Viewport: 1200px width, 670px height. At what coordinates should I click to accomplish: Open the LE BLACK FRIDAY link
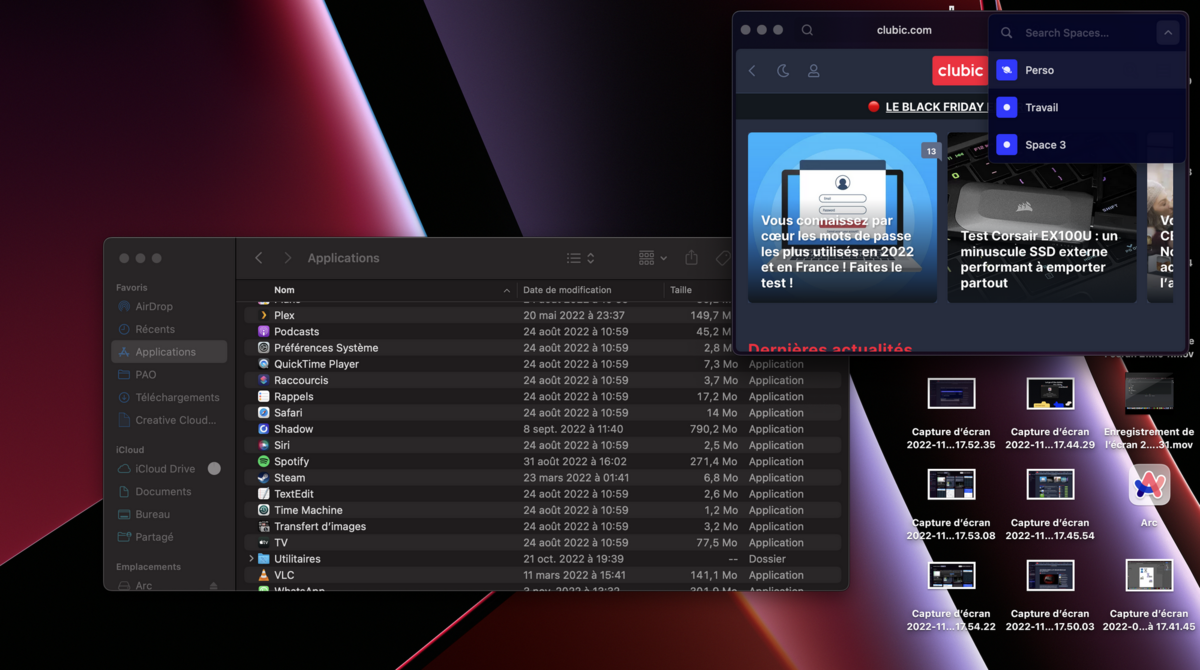pyautogui.click(x=936, y=107)
